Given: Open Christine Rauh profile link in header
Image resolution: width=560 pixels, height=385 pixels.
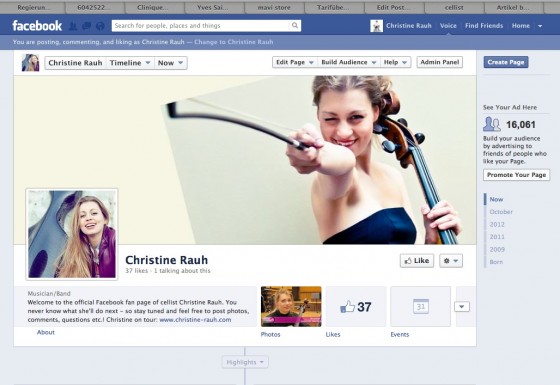Looking at the screenshot, I should pos(409,26).
